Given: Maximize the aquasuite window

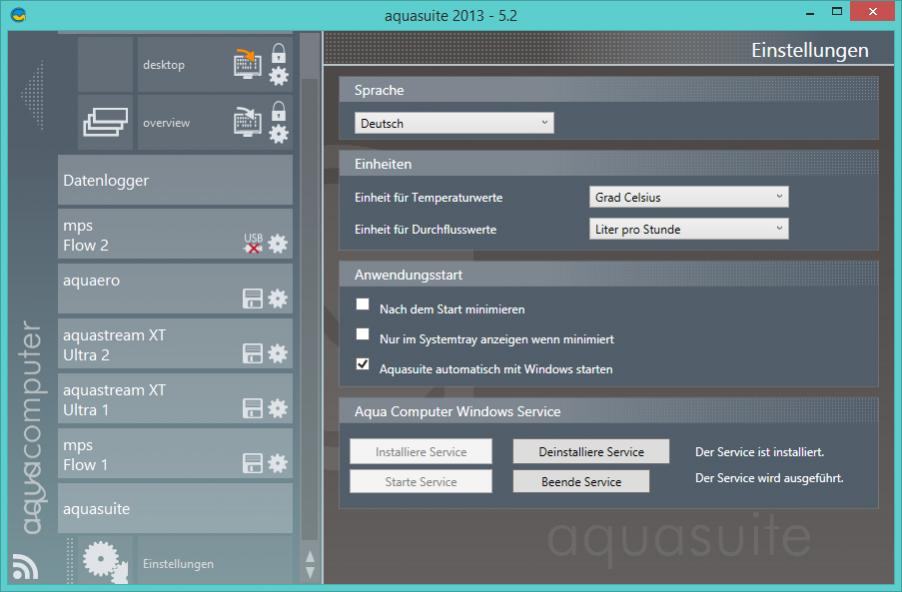Looking at the screenshot, I should tap(837, 12).
